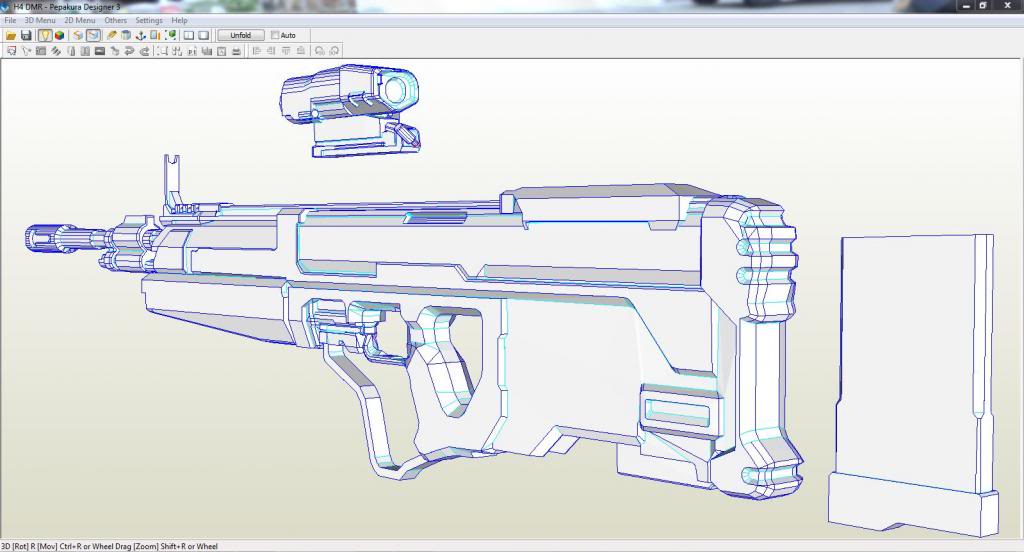The height and width of the screenshot is (552, 1024).
Task: Click the align-bottom icon
Action: point(300,51)
